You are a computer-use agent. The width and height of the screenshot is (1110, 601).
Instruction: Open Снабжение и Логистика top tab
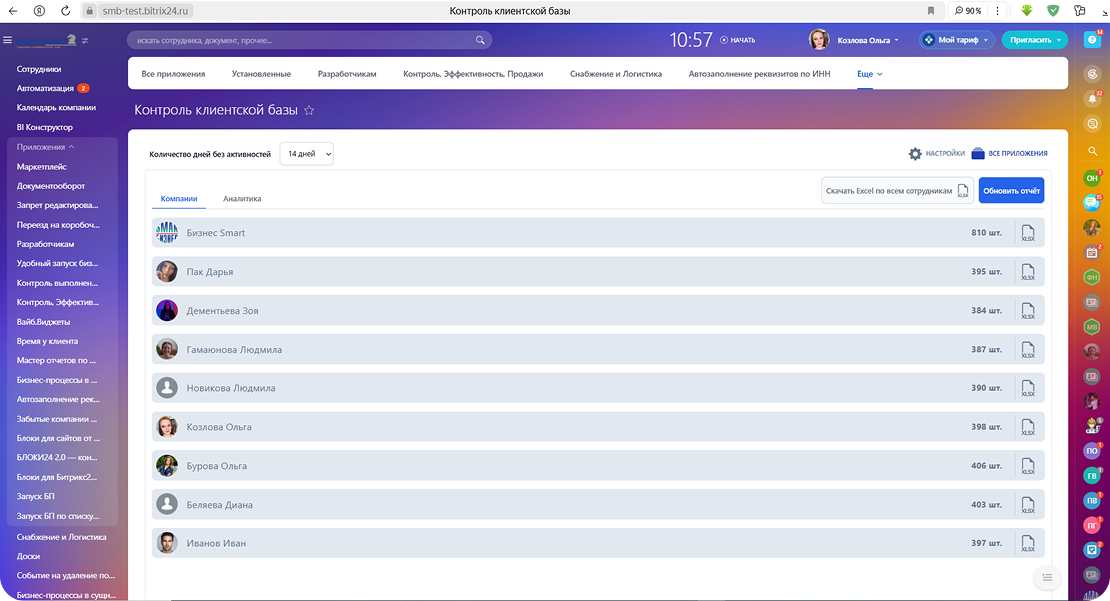click(x=616, y=74)
